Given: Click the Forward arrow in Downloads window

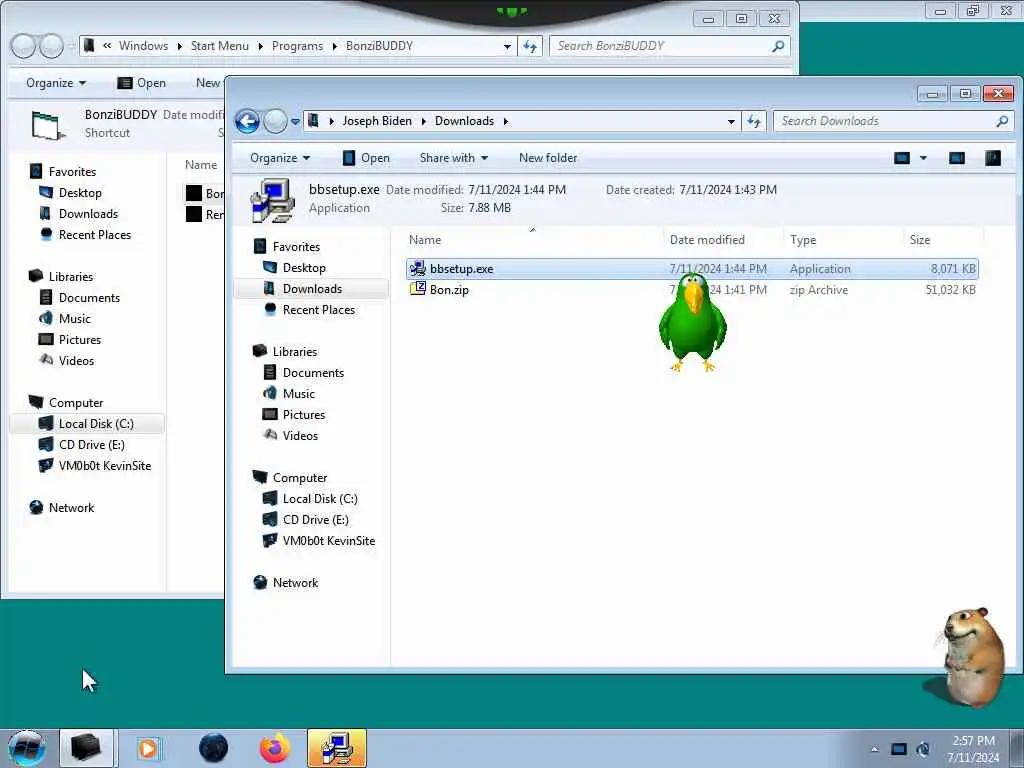Looking at the screenshot, I should coord(276,121).
